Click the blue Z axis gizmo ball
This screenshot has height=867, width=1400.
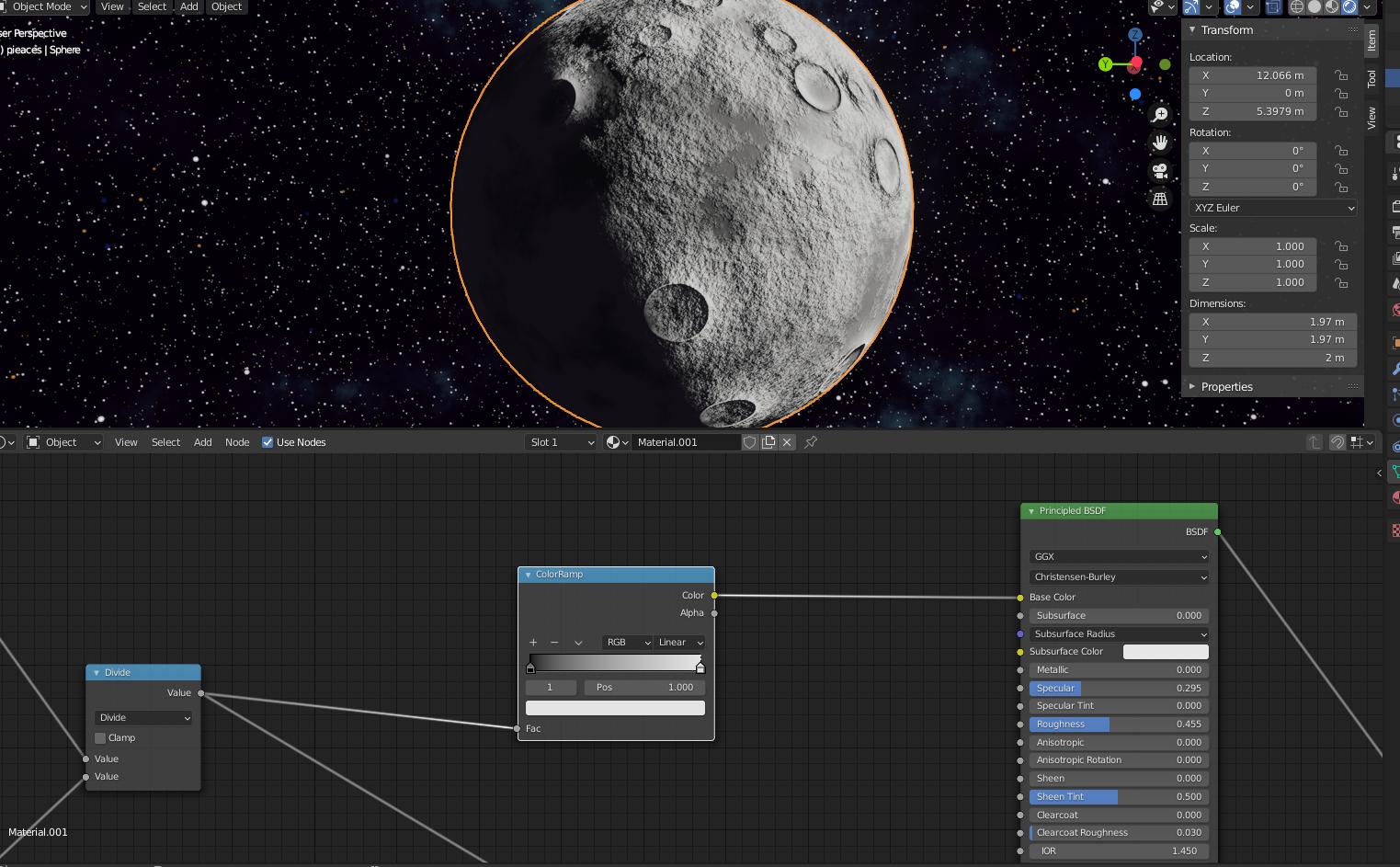pyautogui.click(x=1135, y=35)
